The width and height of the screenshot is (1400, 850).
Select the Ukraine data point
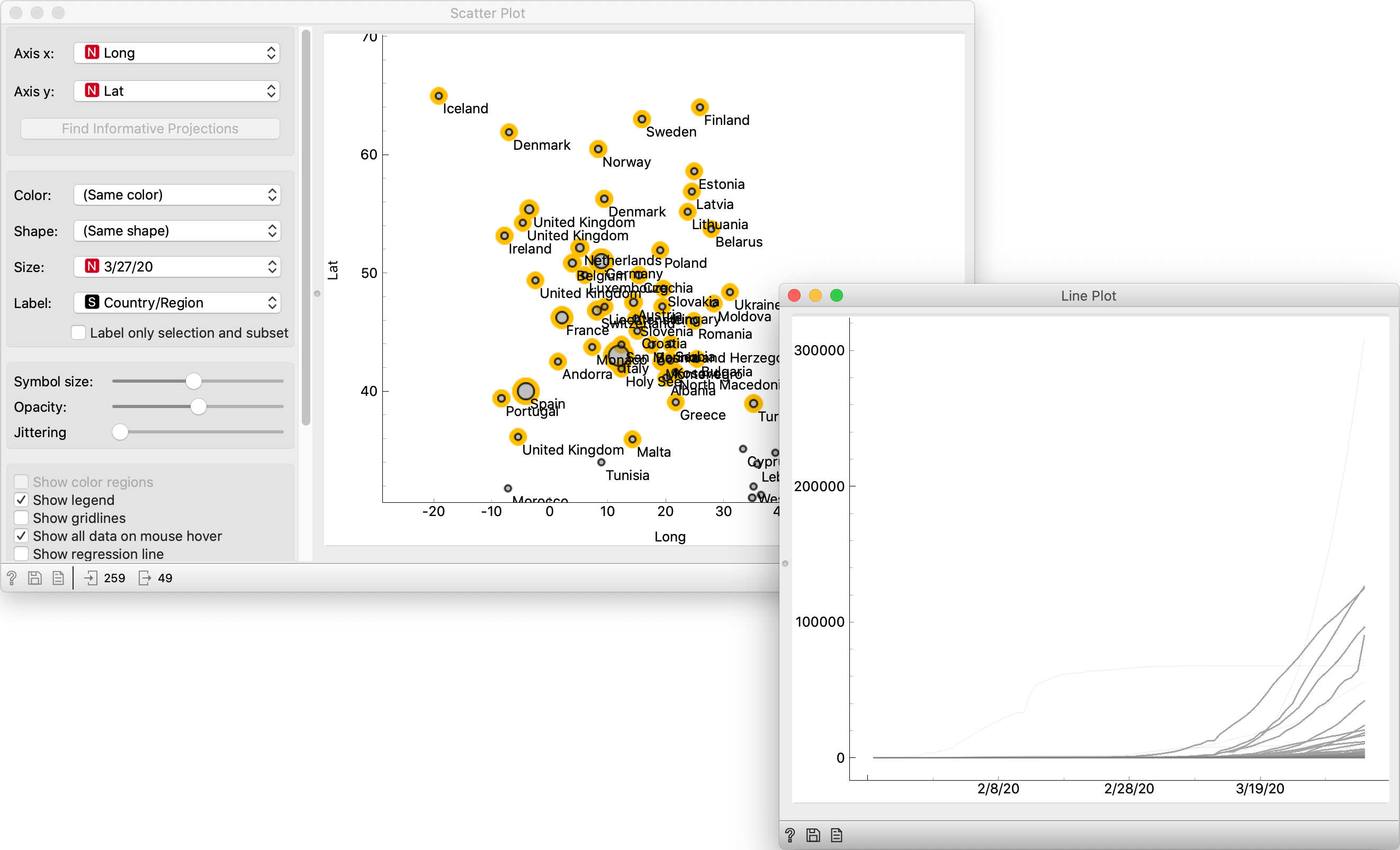pos(730,292)
